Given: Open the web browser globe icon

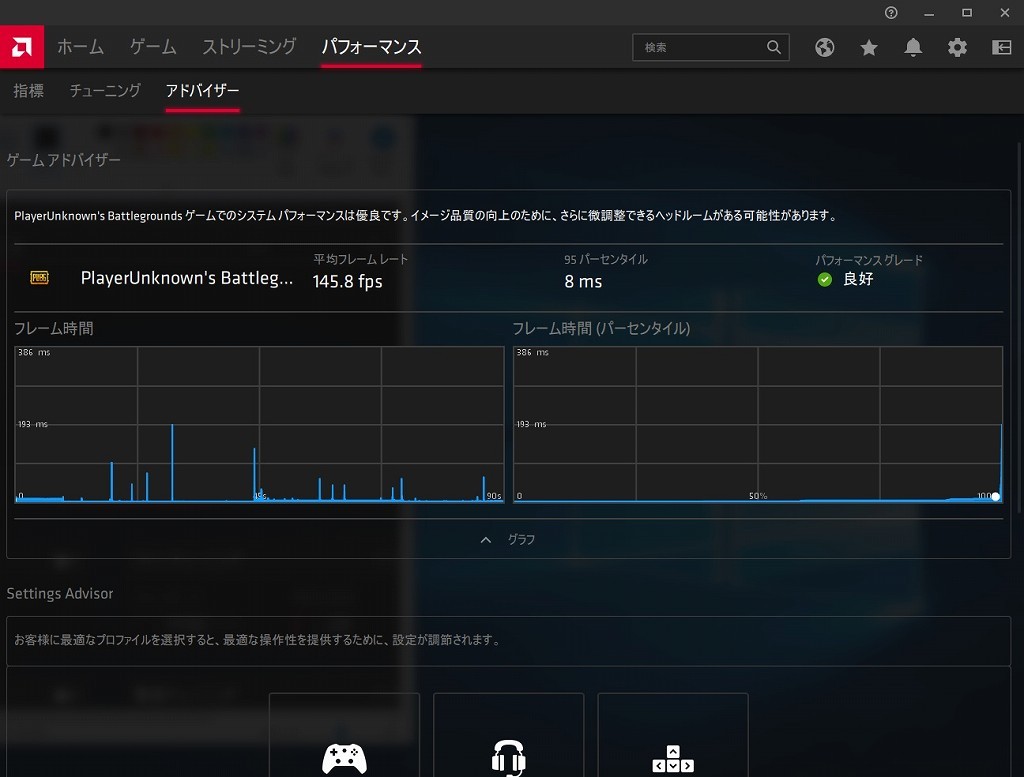Looking at the screenshot, I should [x=825, y=47].
